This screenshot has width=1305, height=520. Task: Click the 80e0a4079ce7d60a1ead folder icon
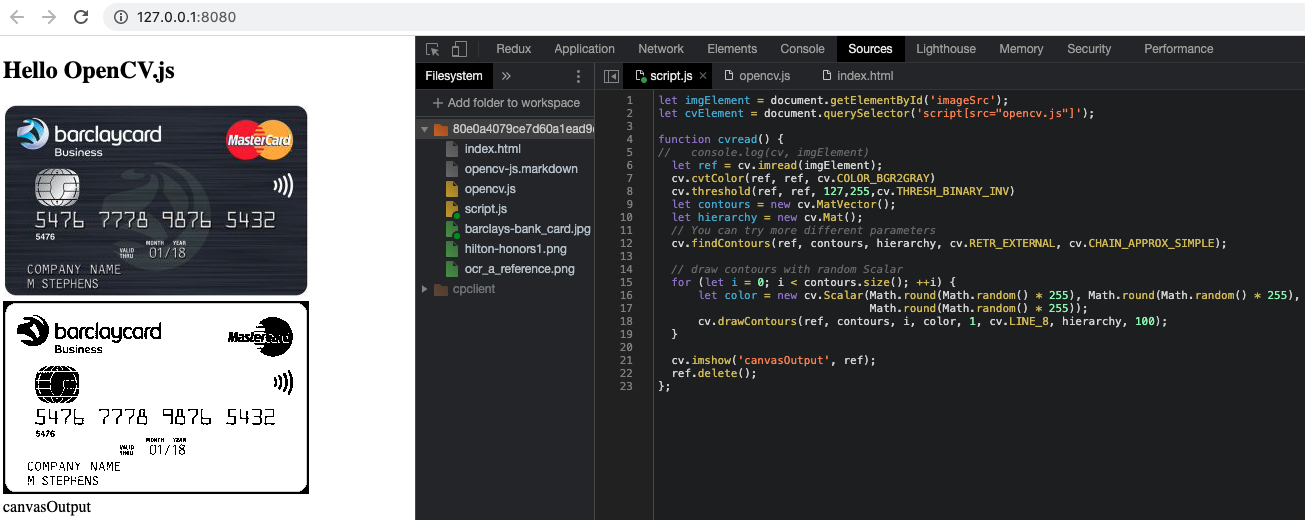click(440, 129)
